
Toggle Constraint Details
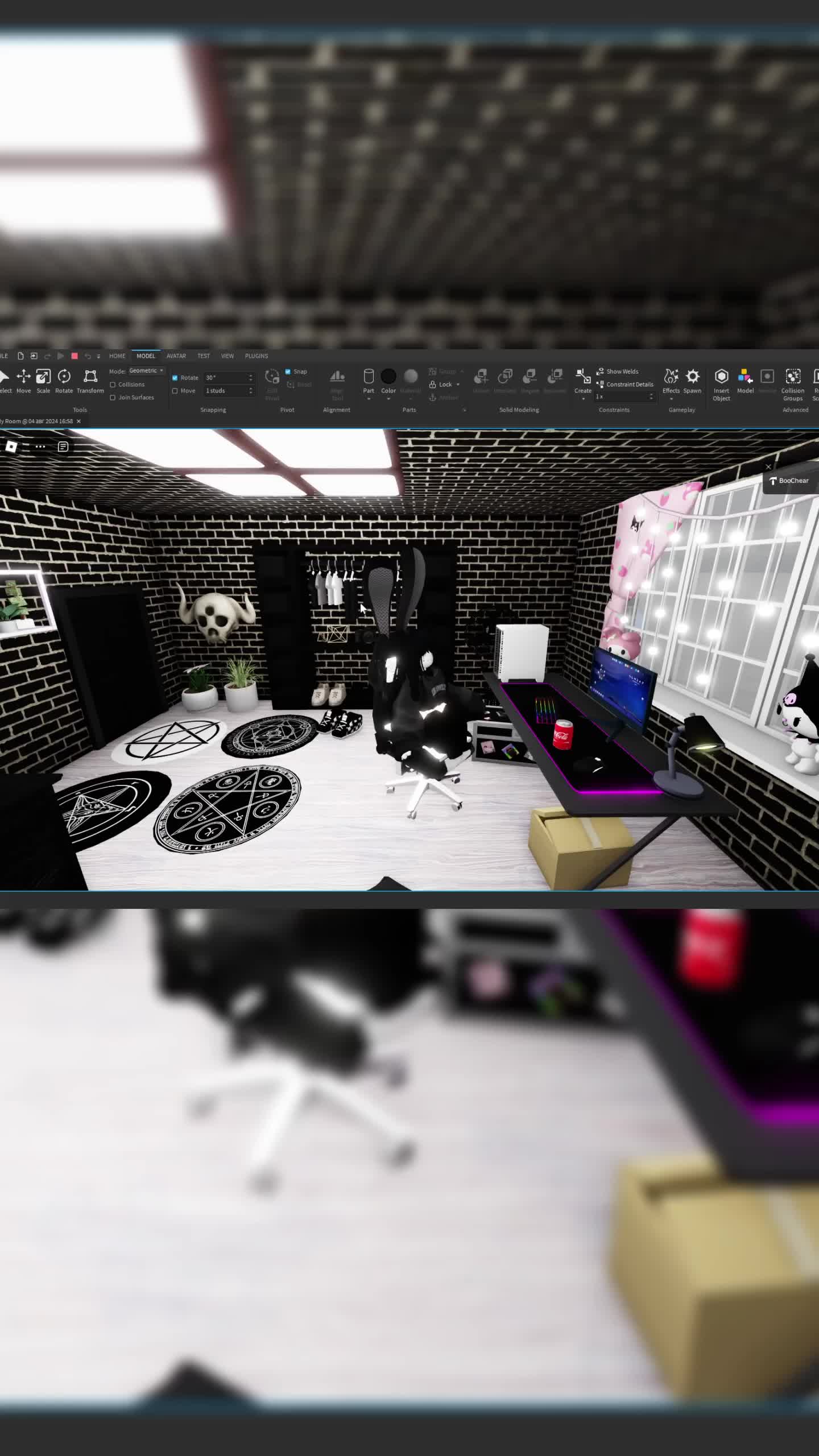pyautogui.click(x=624, y=384)
